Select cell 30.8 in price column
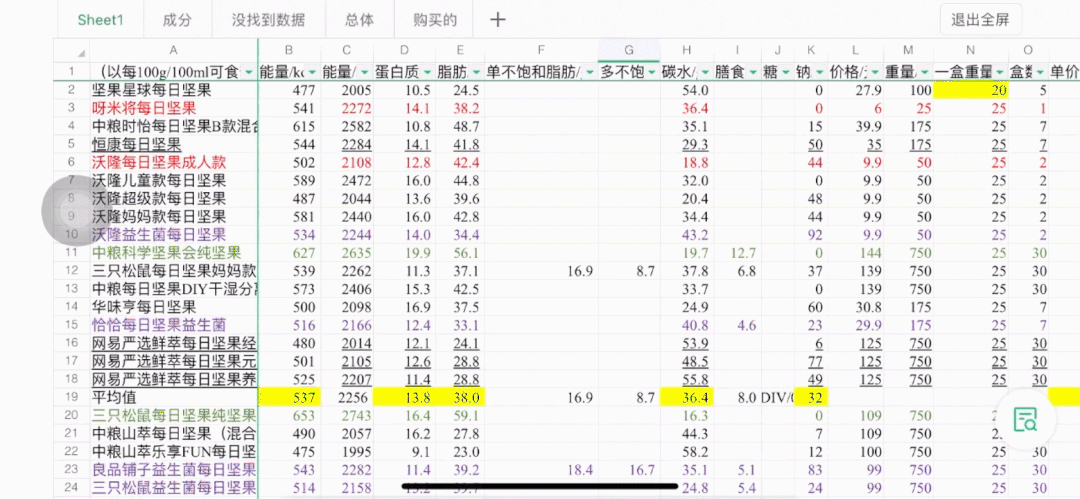1080x499 pixels. pyautogui.click(x=855, y=307)
